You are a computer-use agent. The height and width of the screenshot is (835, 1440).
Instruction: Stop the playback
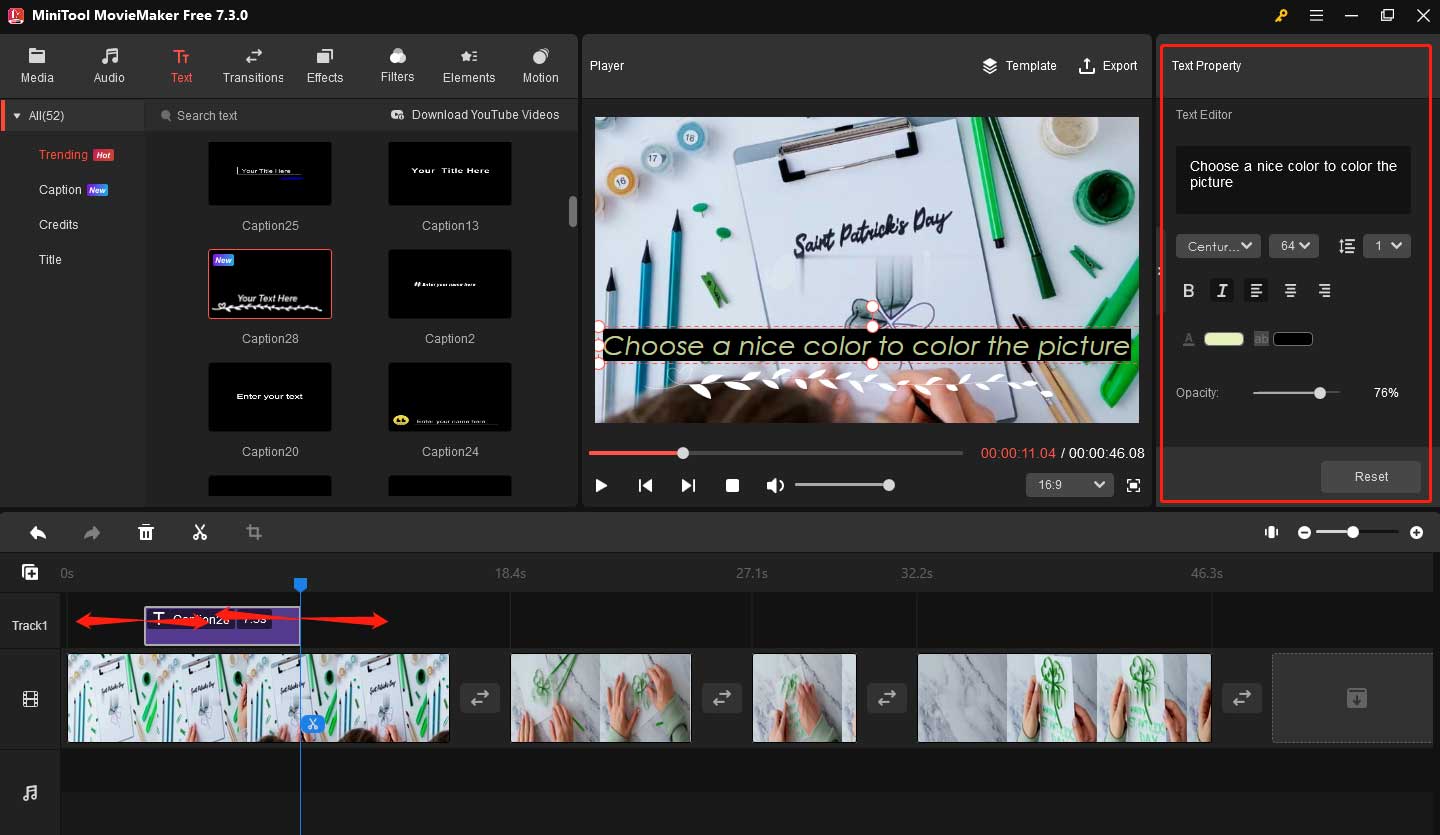732,485
